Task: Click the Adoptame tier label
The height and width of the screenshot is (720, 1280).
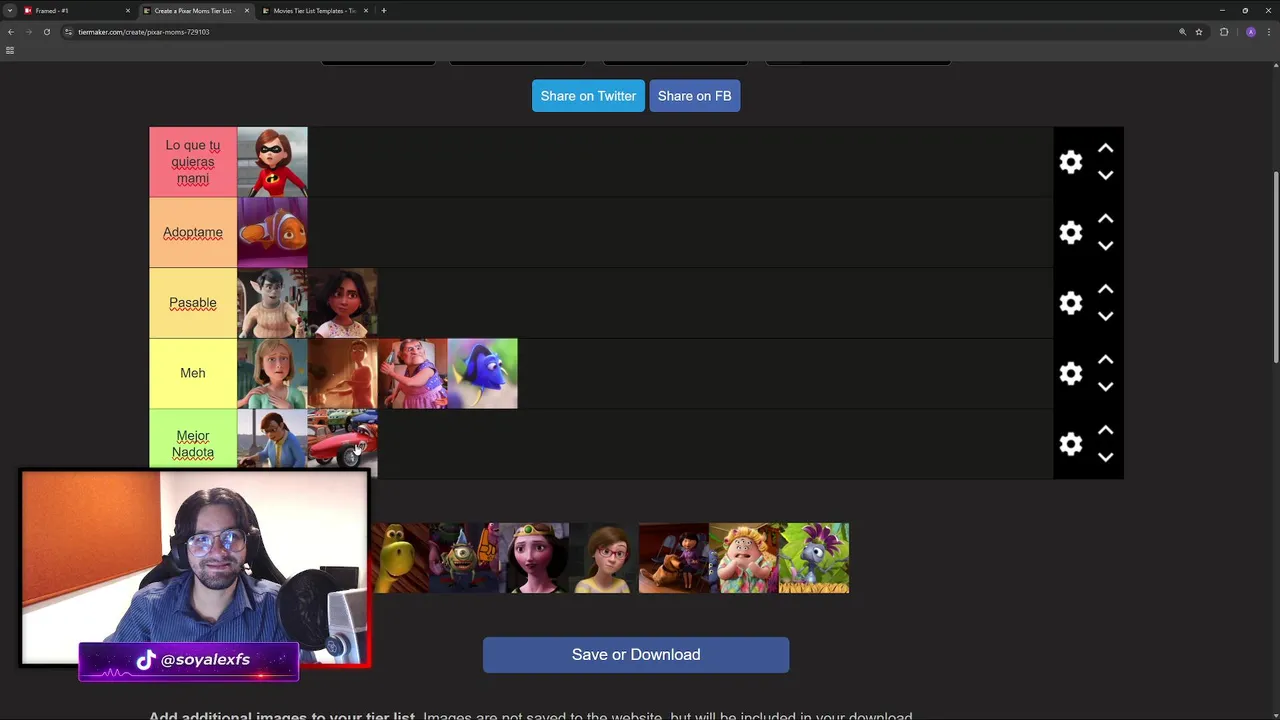Action: (x=193, y=232)
